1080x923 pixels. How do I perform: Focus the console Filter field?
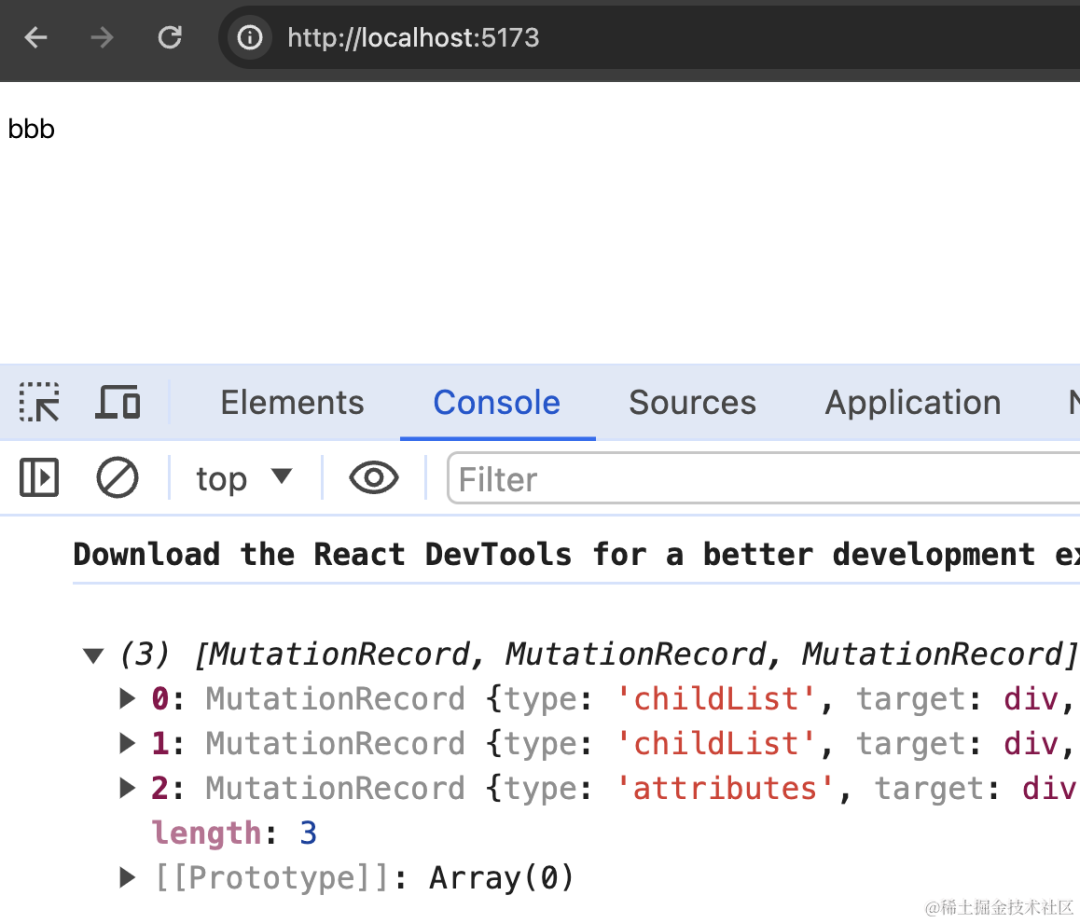pos(763,479)
